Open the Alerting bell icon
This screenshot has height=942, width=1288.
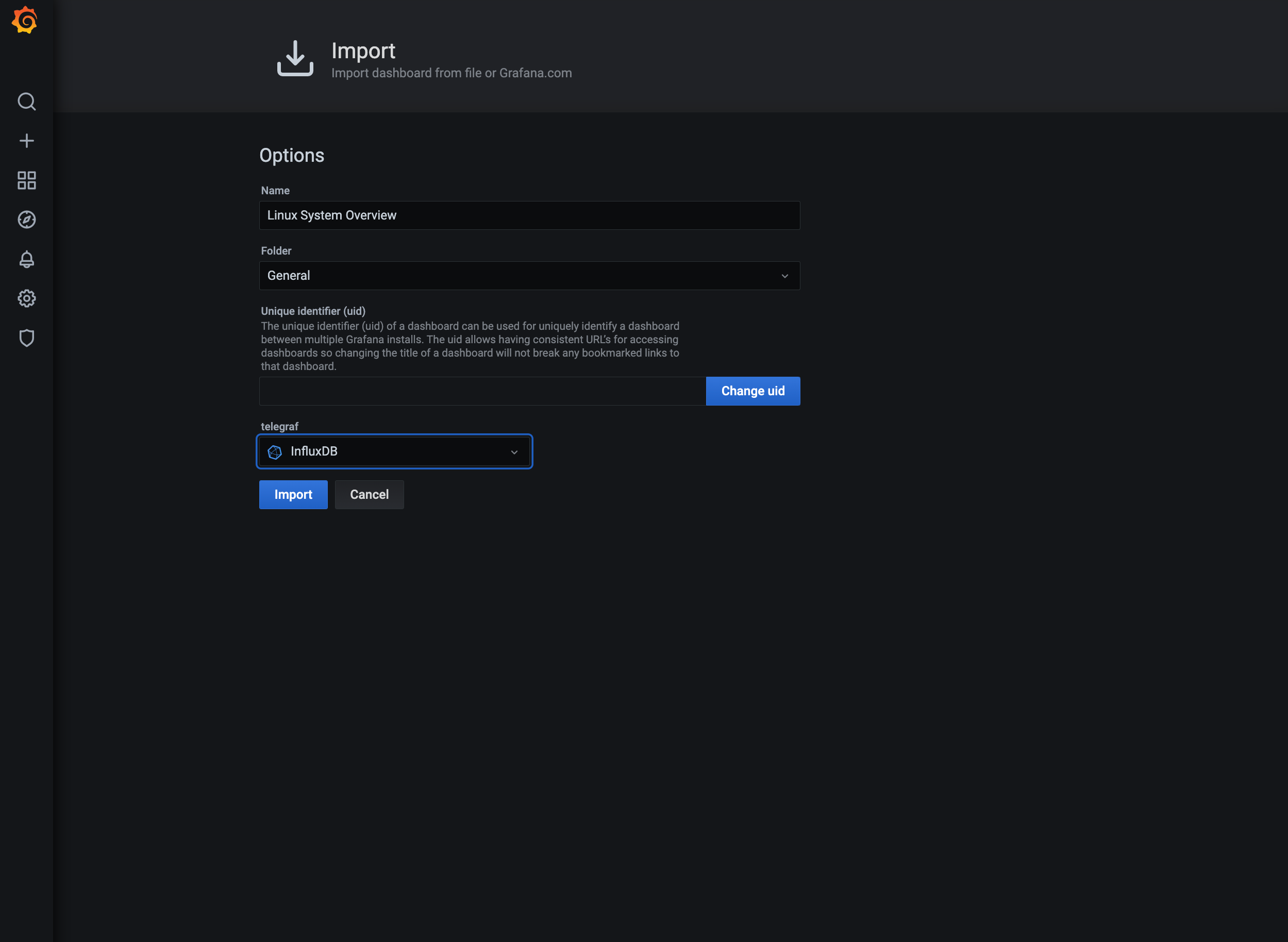point(26,259)
